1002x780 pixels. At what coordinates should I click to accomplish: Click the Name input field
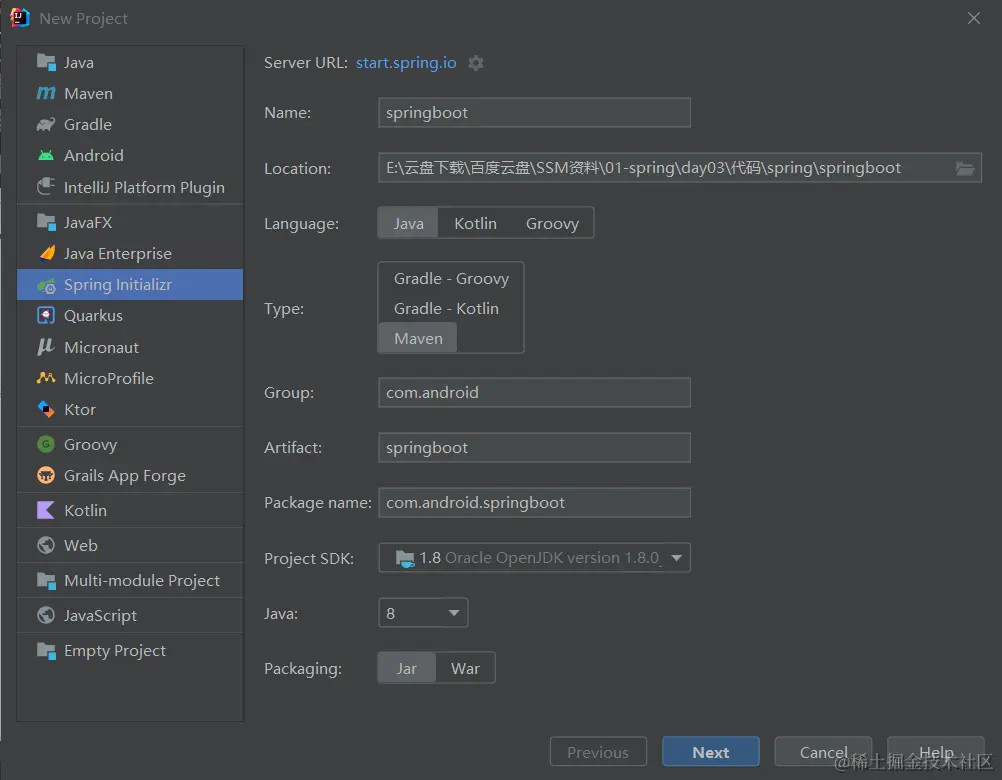point(534,112)
